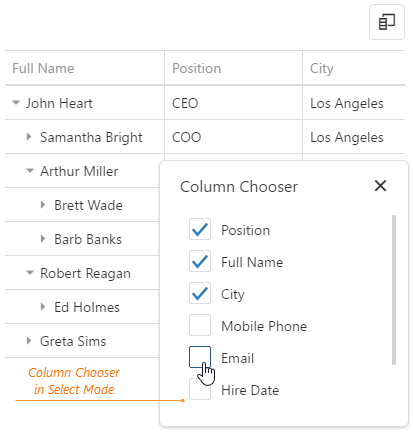Click the Greta Sims name text
Image resolution: width=413 pixels, height=432 pixels.
[73, 341]
